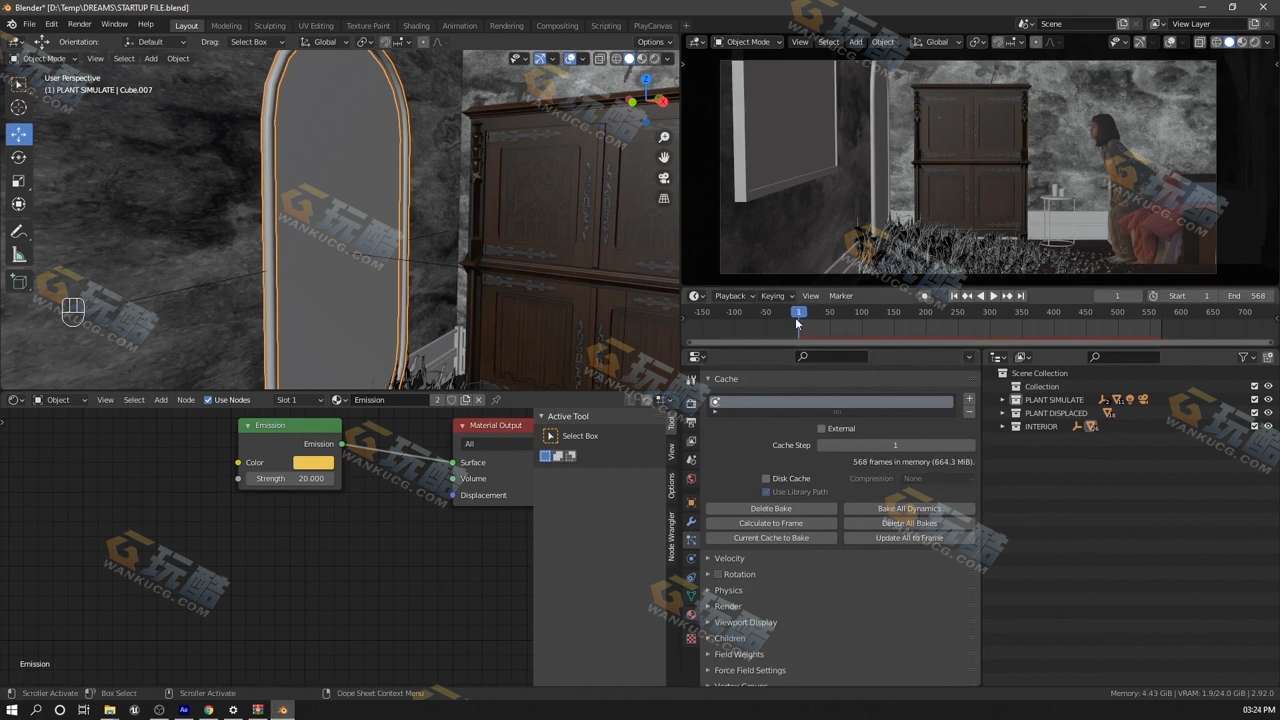Click the Current Cache to Bake button
Screen dimensions: 1280x720
tap(771, 538)
